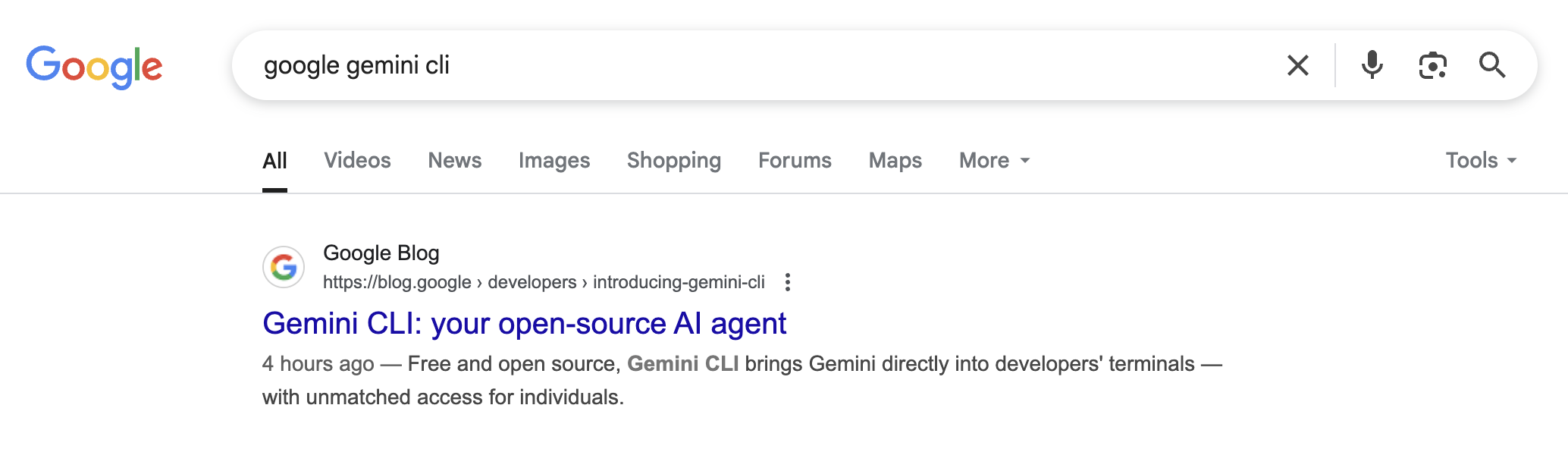Select the Images tab
This screenshot has height=449, width=1568.
coord(554,161)
